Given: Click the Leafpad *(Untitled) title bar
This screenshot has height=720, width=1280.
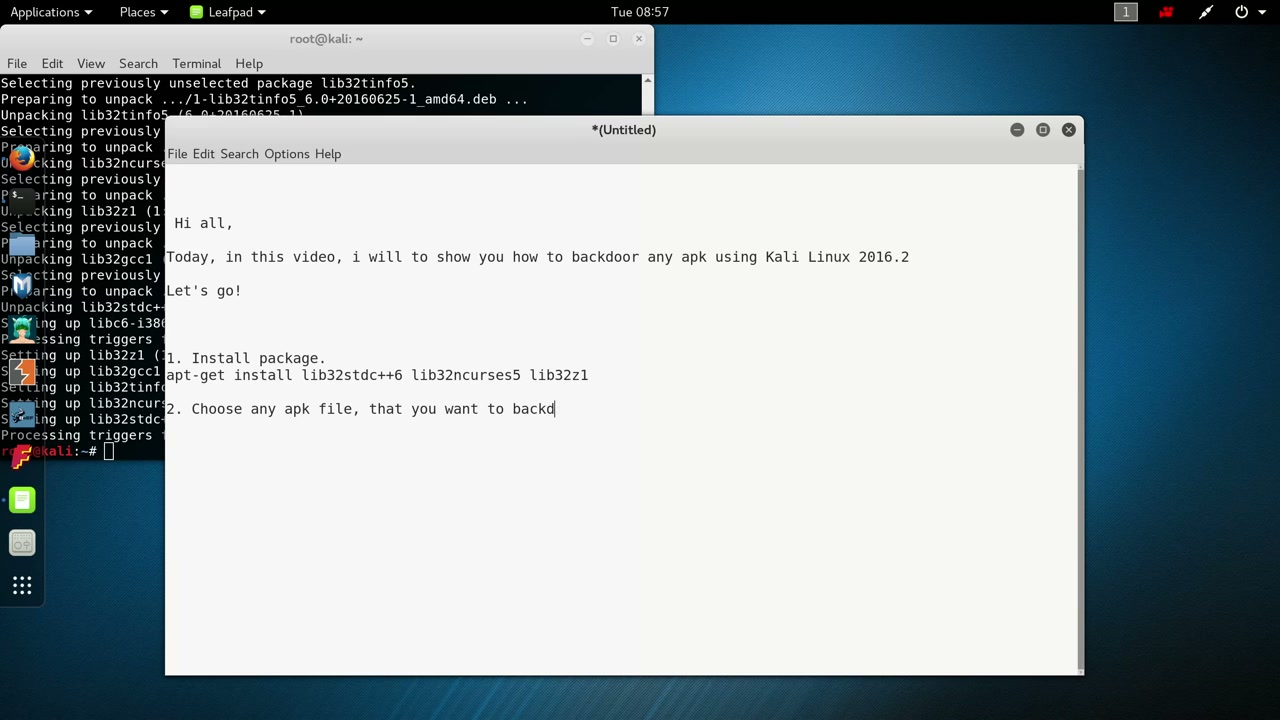Looking at the screenshot, I should 624,130.
